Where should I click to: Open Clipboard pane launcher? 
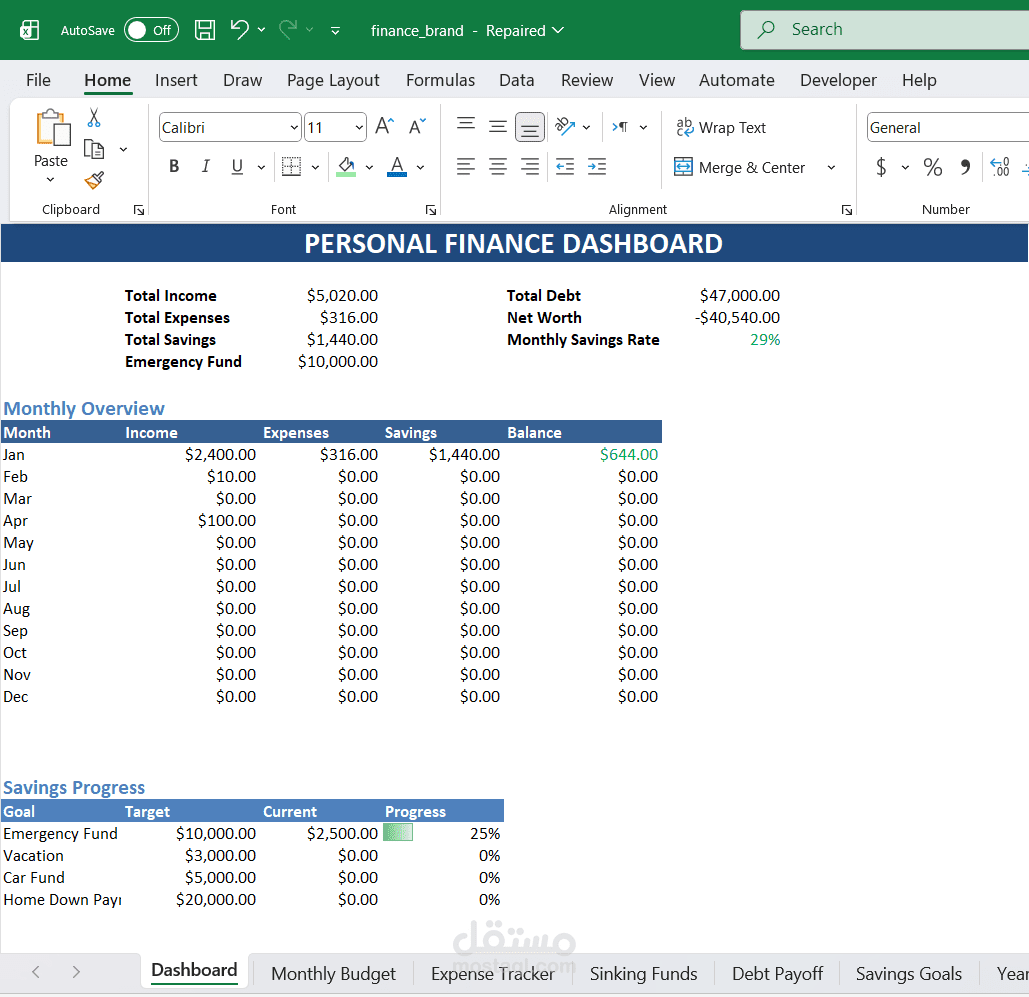(138, 210)
